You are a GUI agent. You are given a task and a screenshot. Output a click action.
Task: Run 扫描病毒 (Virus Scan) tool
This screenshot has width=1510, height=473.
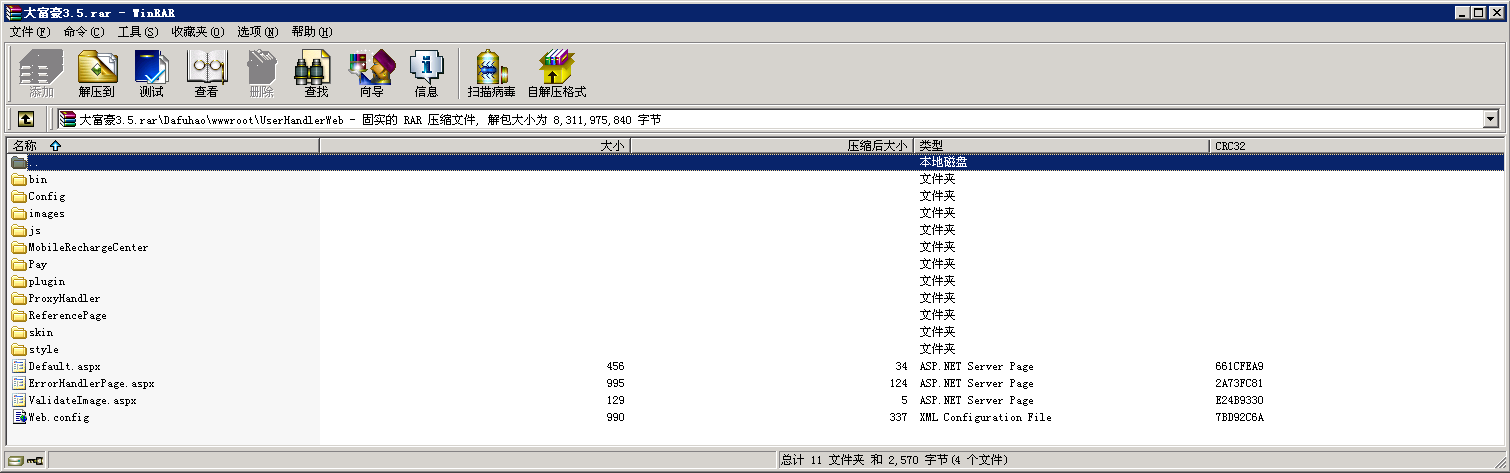[x=491, y=73]
